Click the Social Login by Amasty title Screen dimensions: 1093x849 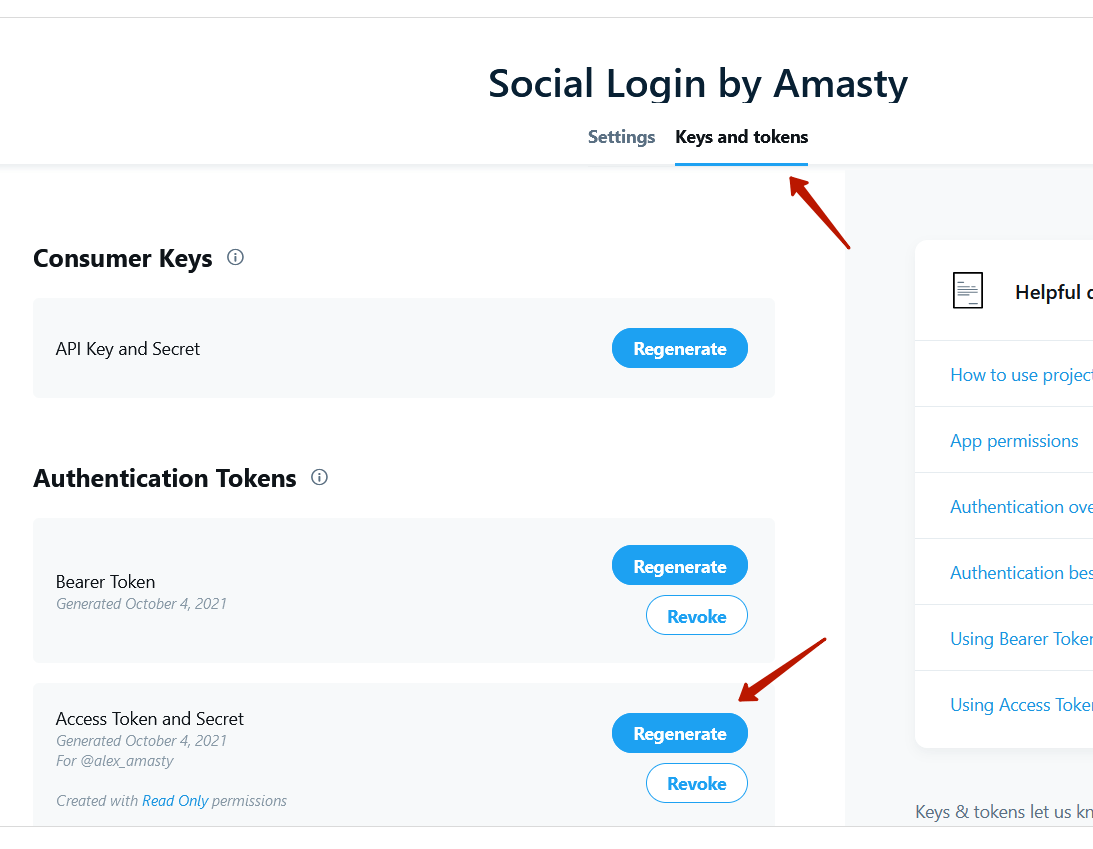[x=698, y=84]
